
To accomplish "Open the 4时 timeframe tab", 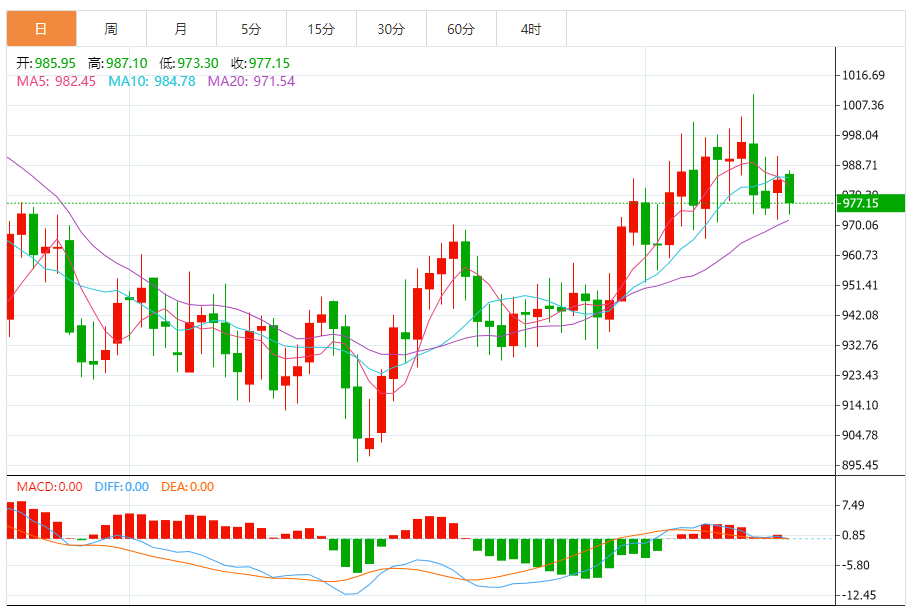I will [531, 28].
